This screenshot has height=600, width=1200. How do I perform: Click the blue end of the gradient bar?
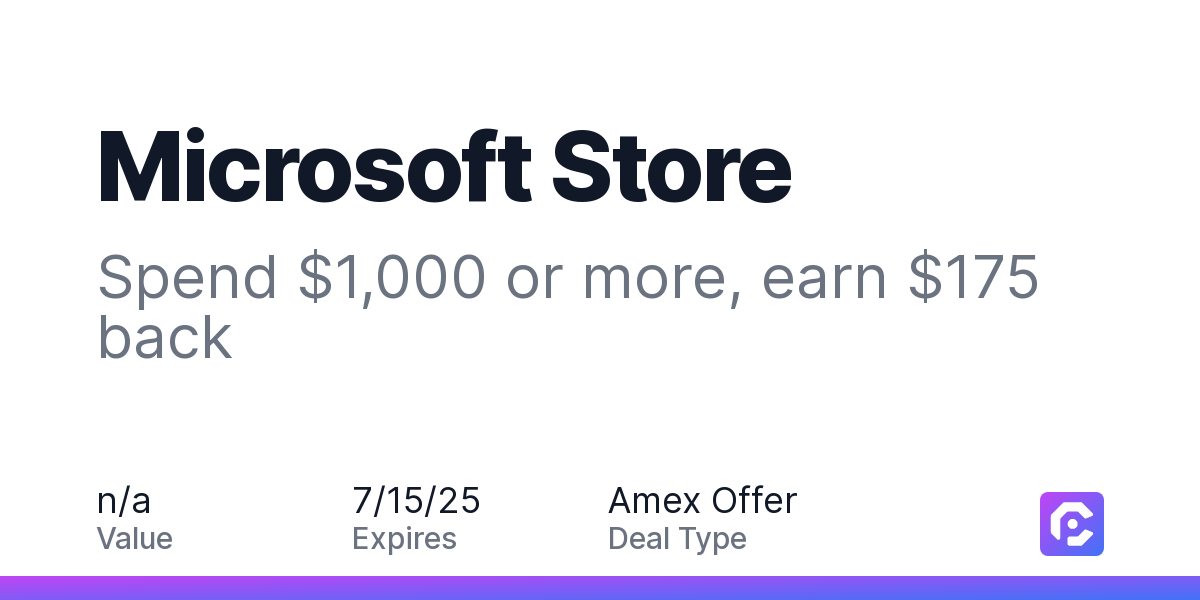(x=1150, y=588)
